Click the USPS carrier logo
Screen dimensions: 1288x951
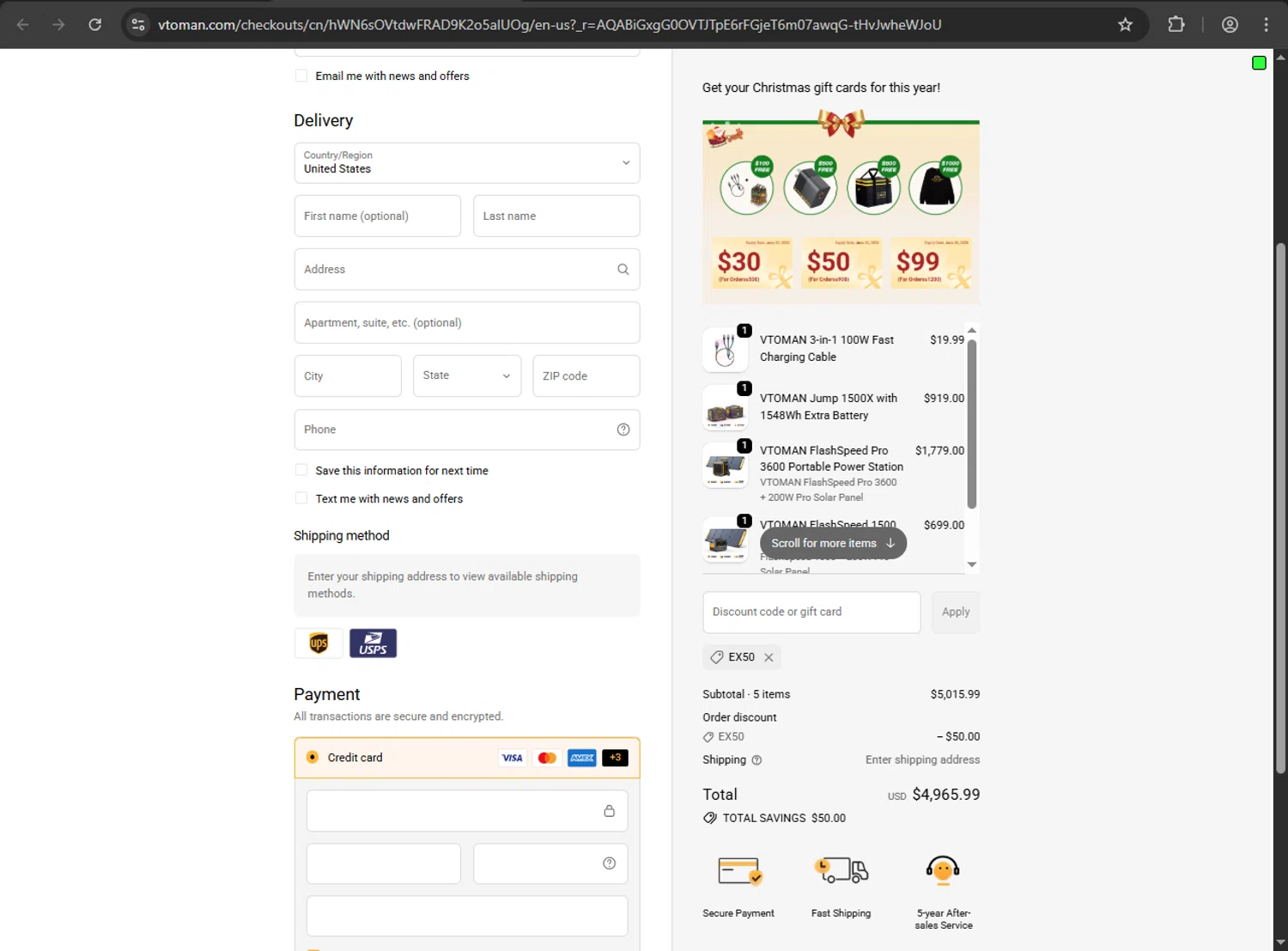(373, 643)
